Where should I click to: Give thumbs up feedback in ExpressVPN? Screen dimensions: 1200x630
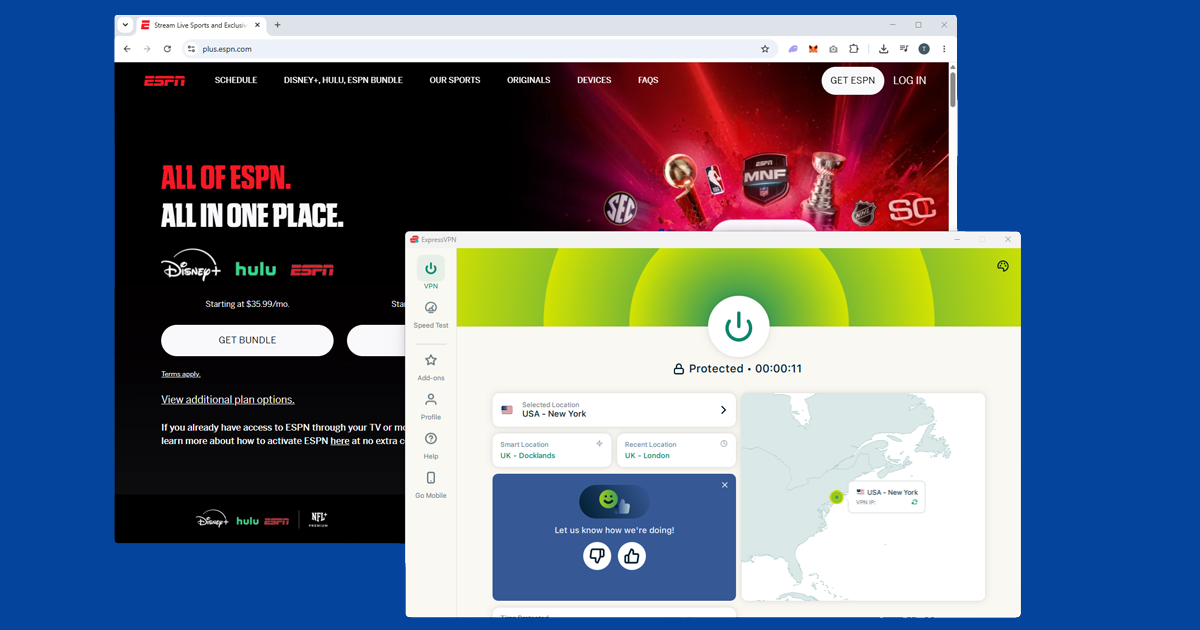632,556
